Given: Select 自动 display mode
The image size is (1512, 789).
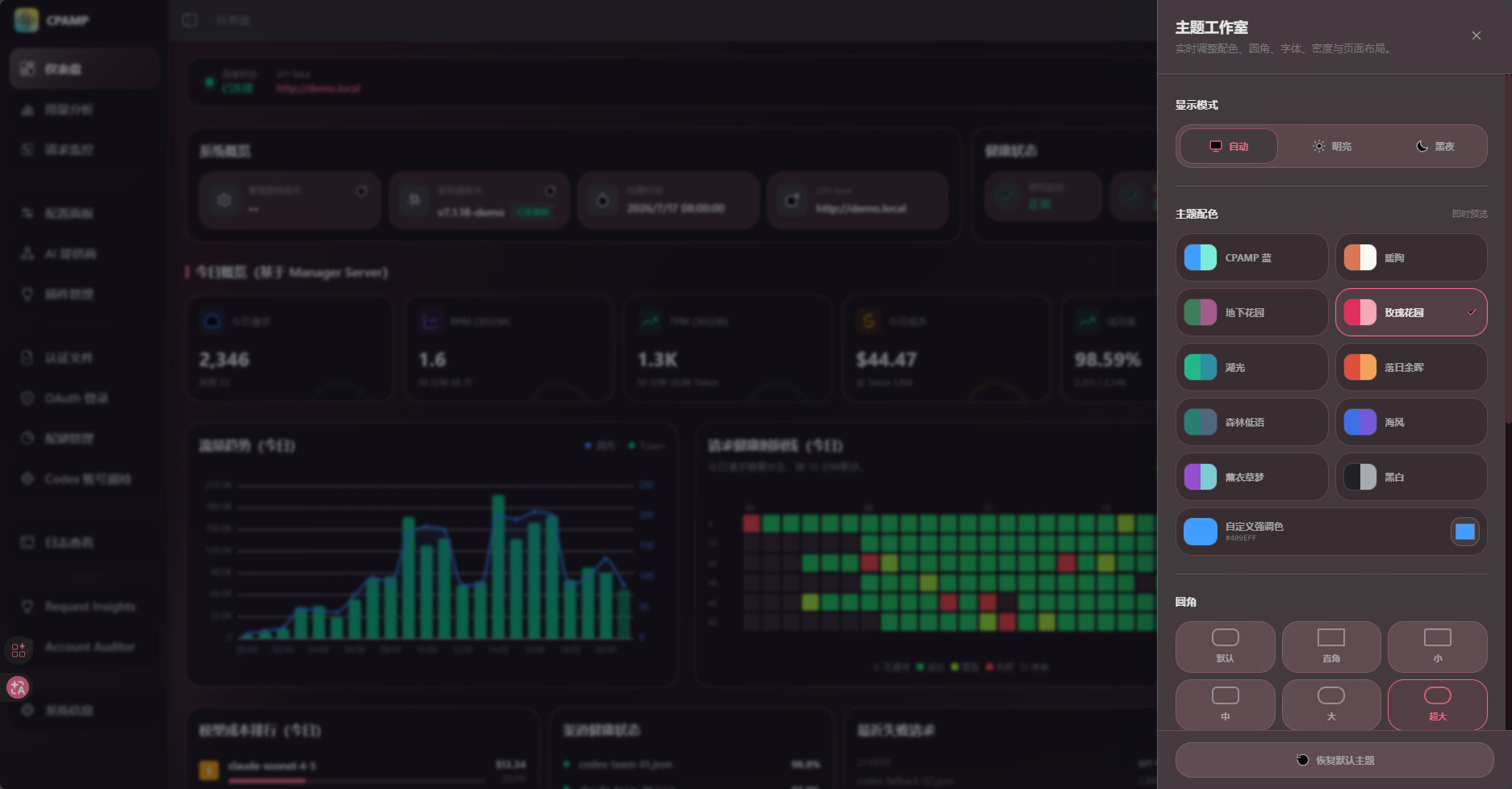Looking at the screenshot, I should [1229, 146].
